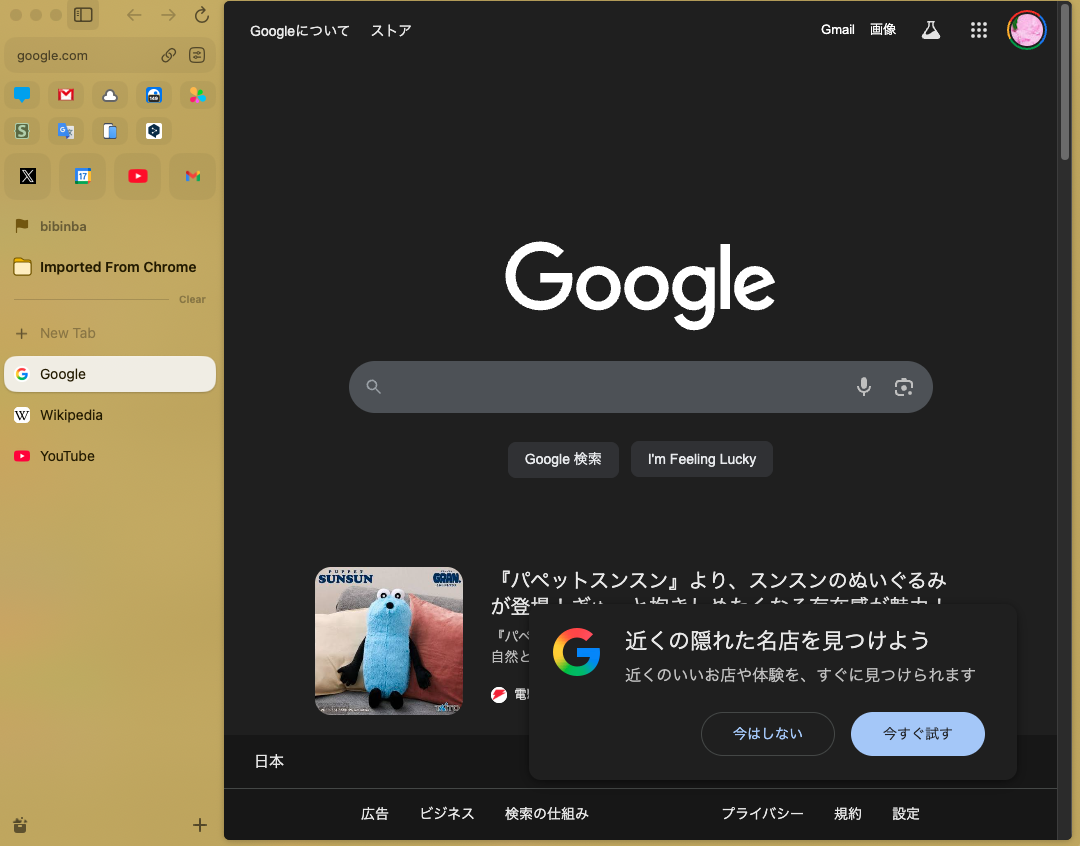Open the ビジネス footer link
The width and height of the screenshot is (1080, 846).
coord(447,814)
